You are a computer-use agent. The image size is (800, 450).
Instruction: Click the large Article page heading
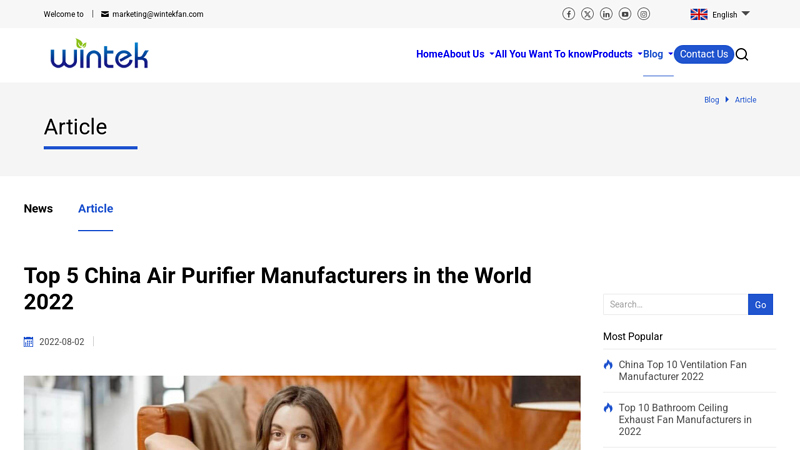76,127
